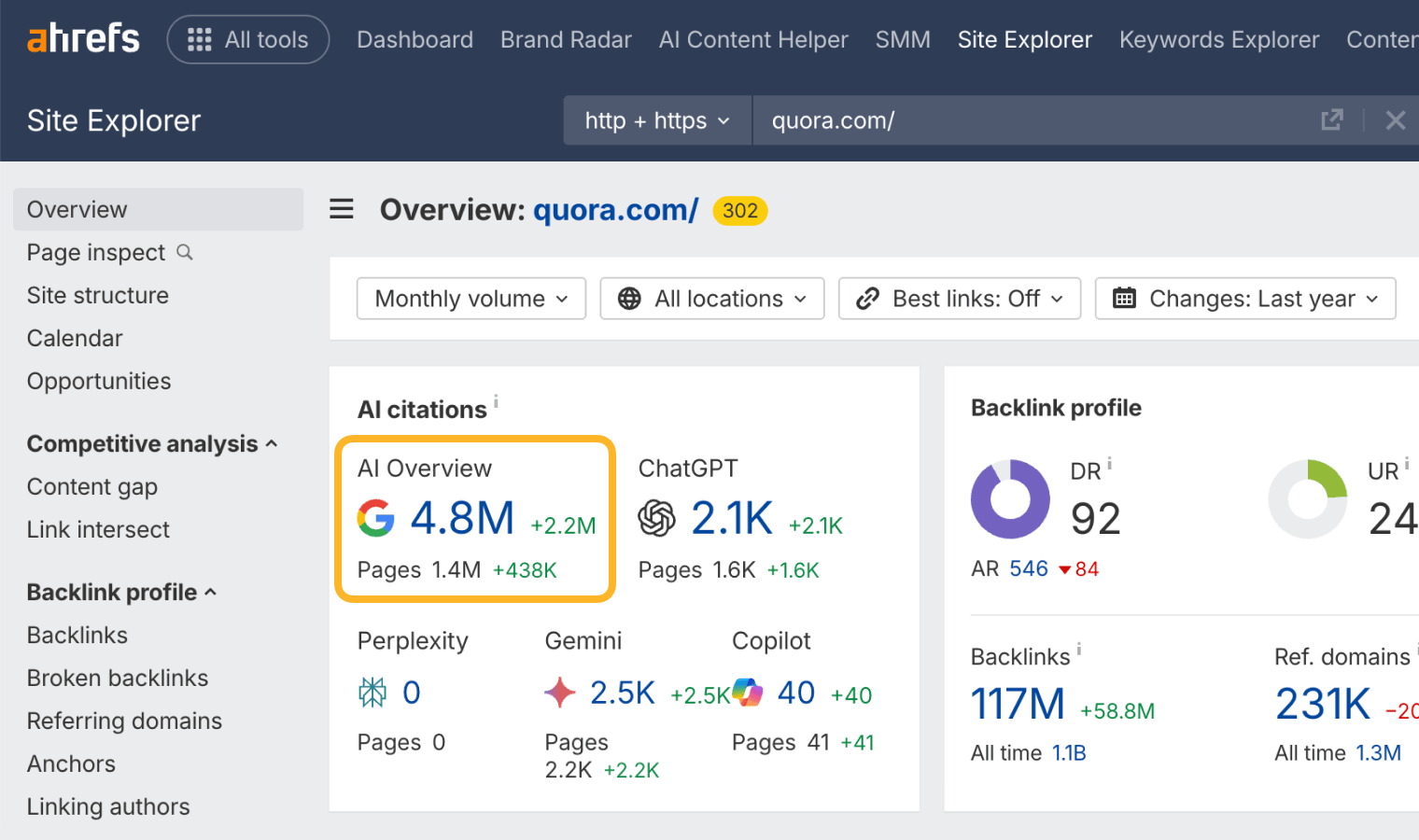Click the info icon next to AI citations
This screenshot has width=1419, height=840.
coord(496,401)
